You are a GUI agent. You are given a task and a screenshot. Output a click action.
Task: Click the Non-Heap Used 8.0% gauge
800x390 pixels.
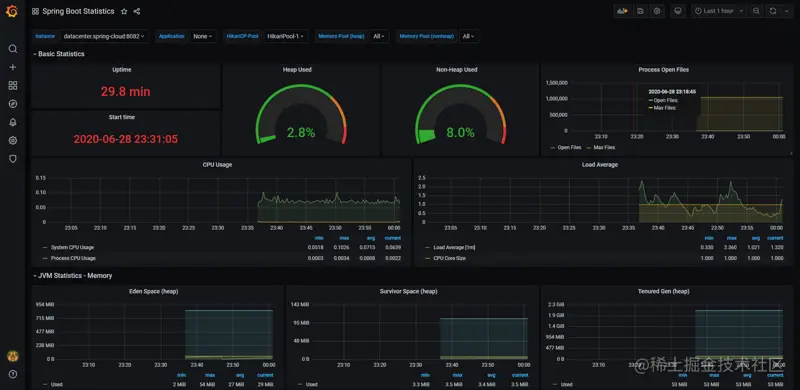tap(460, 115)
